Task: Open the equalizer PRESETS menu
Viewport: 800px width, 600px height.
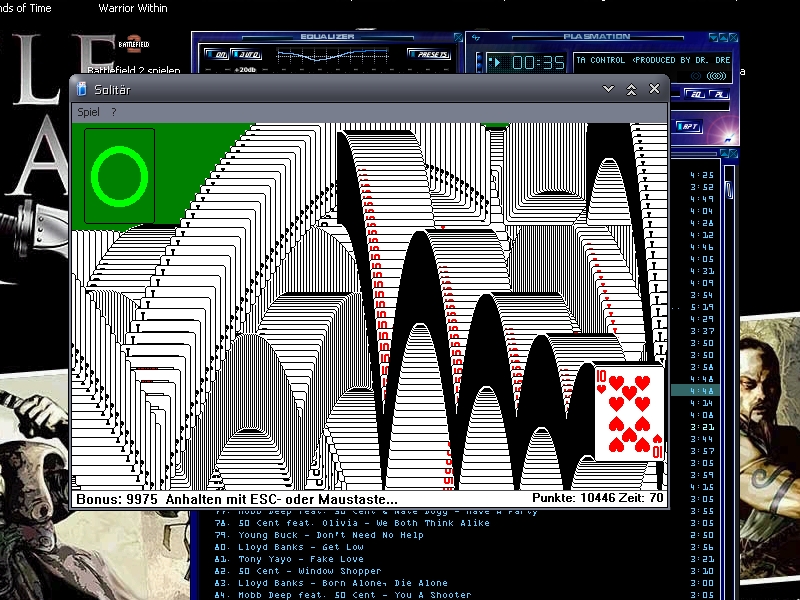Action: click(x=430, y=54)
